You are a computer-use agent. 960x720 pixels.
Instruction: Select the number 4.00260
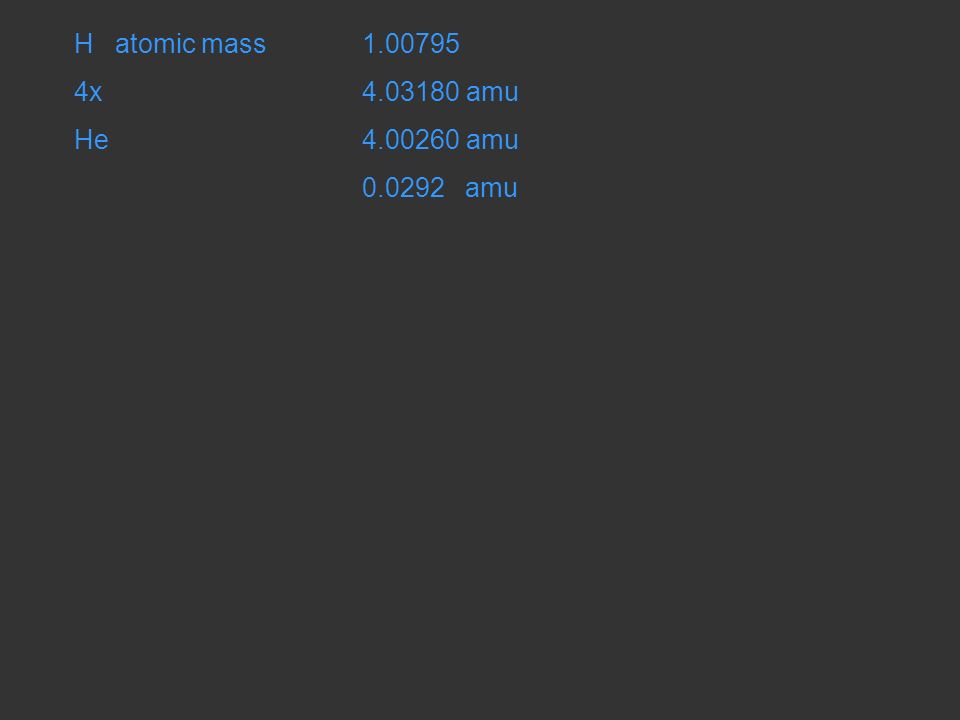(x=410, y=140)
